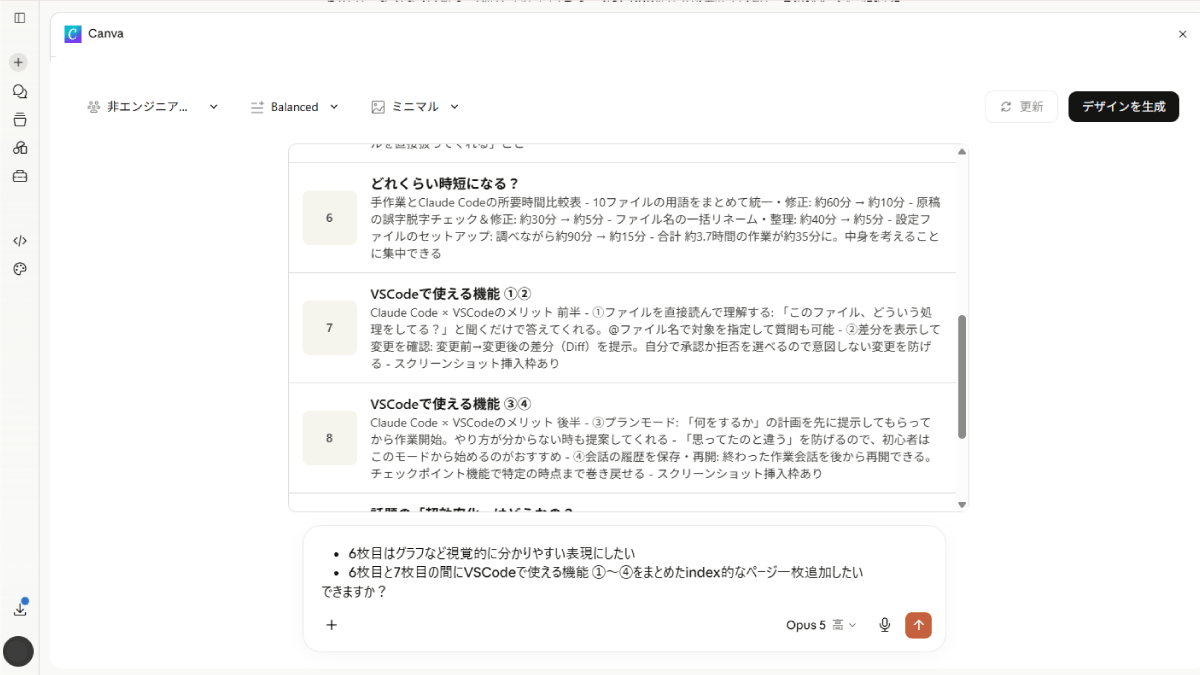
Task: Click the microphone voice input icon
Action: [x=885, y=625]
